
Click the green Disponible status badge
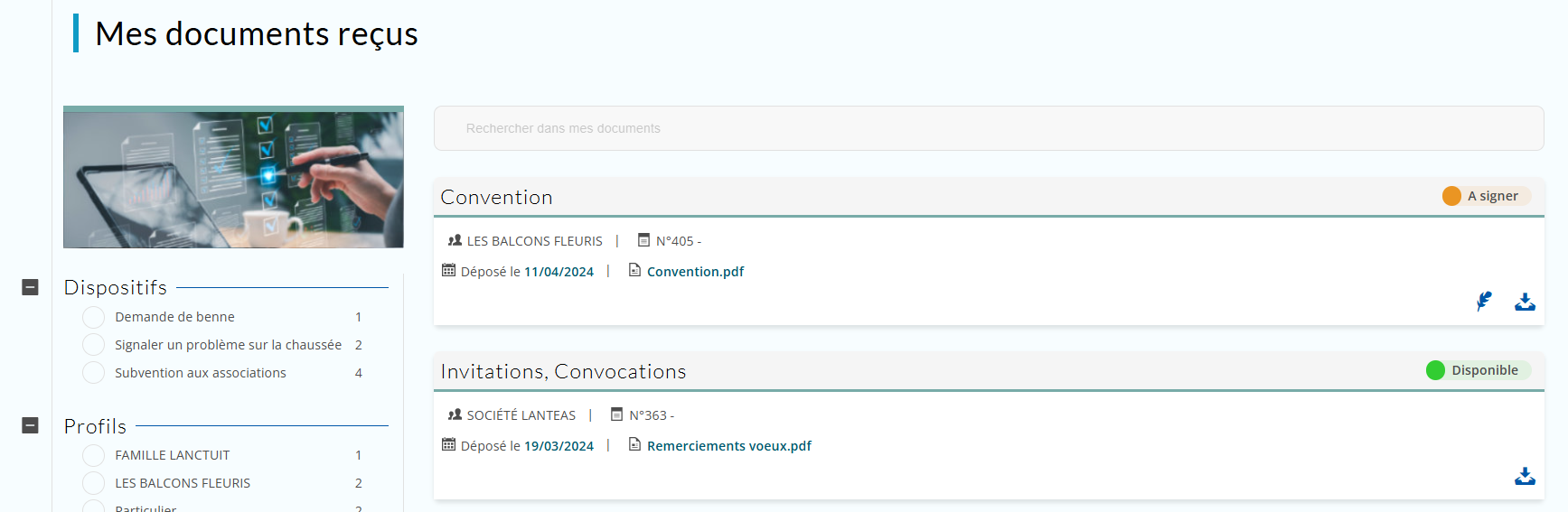[1477, 370]
